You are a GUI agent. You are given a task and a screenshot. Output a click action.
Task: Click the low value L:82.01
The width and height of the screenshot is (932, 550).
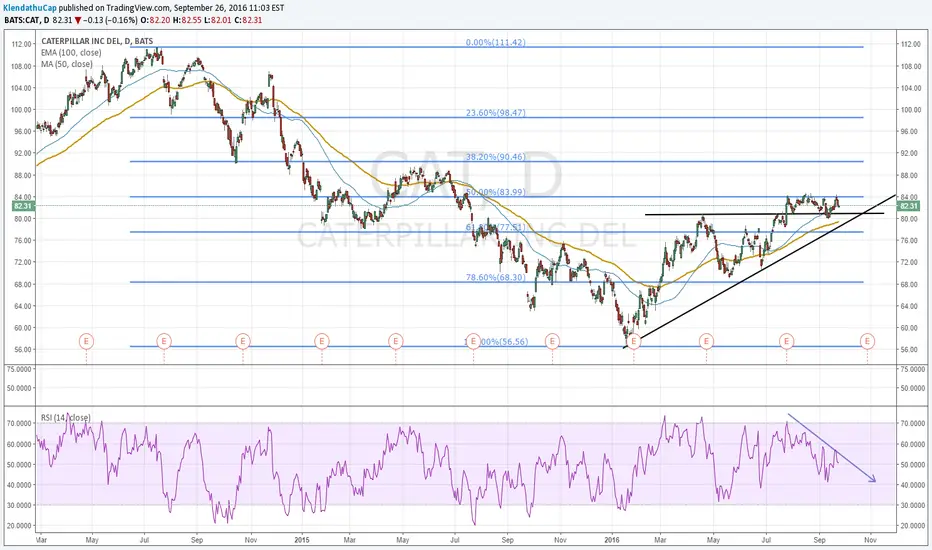pyautogui.click(x=217, y=20)
